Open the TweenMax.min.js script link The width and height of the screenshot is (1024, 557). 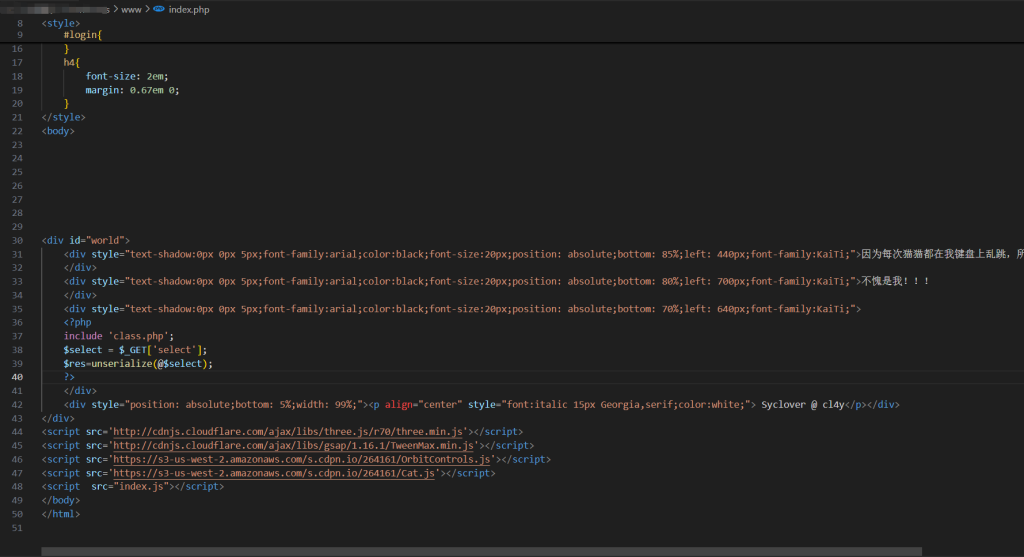295,445
